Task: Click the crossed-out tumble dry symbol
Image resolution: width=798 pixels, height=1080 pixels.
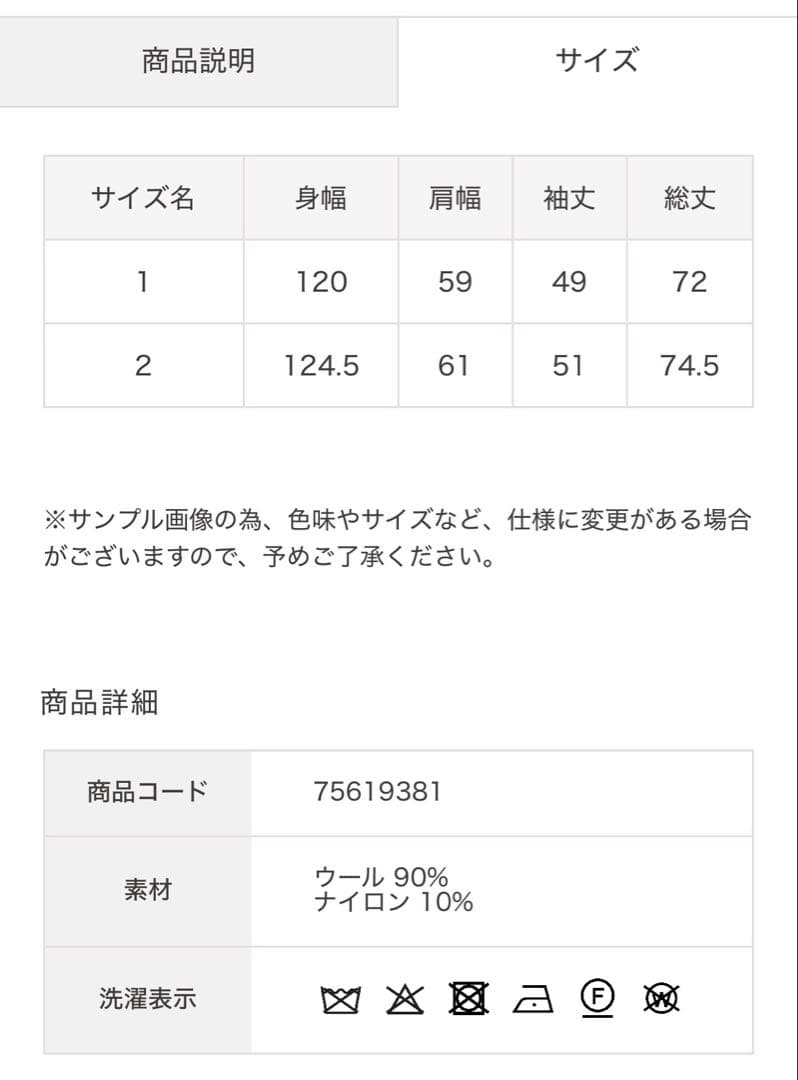Action: [470, 997]
